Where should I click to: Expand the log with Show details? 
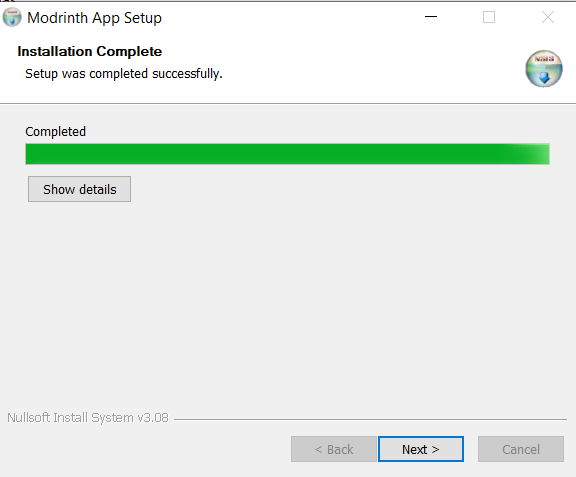pyautogui.click(x=79, y=189)
